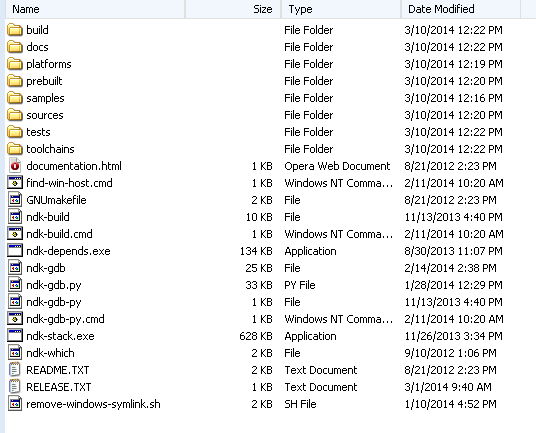536x433 pixels.
Task: Click the README.TXT document icon
Action: coord(15,370)
